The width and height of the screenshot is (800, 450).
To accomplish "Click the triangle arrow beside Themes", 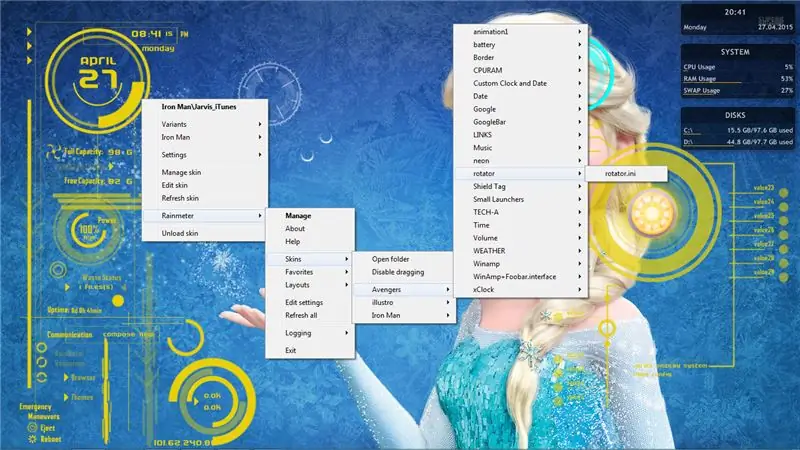I will tap(66, 396).
